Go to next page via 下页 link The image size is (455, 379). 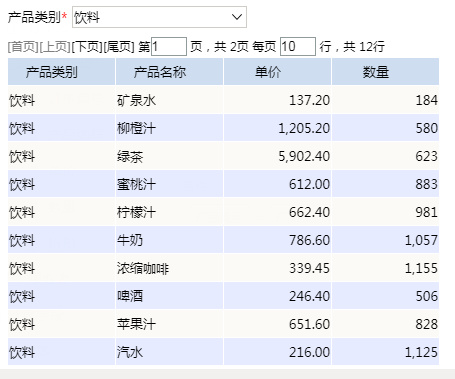pos(87,47)
